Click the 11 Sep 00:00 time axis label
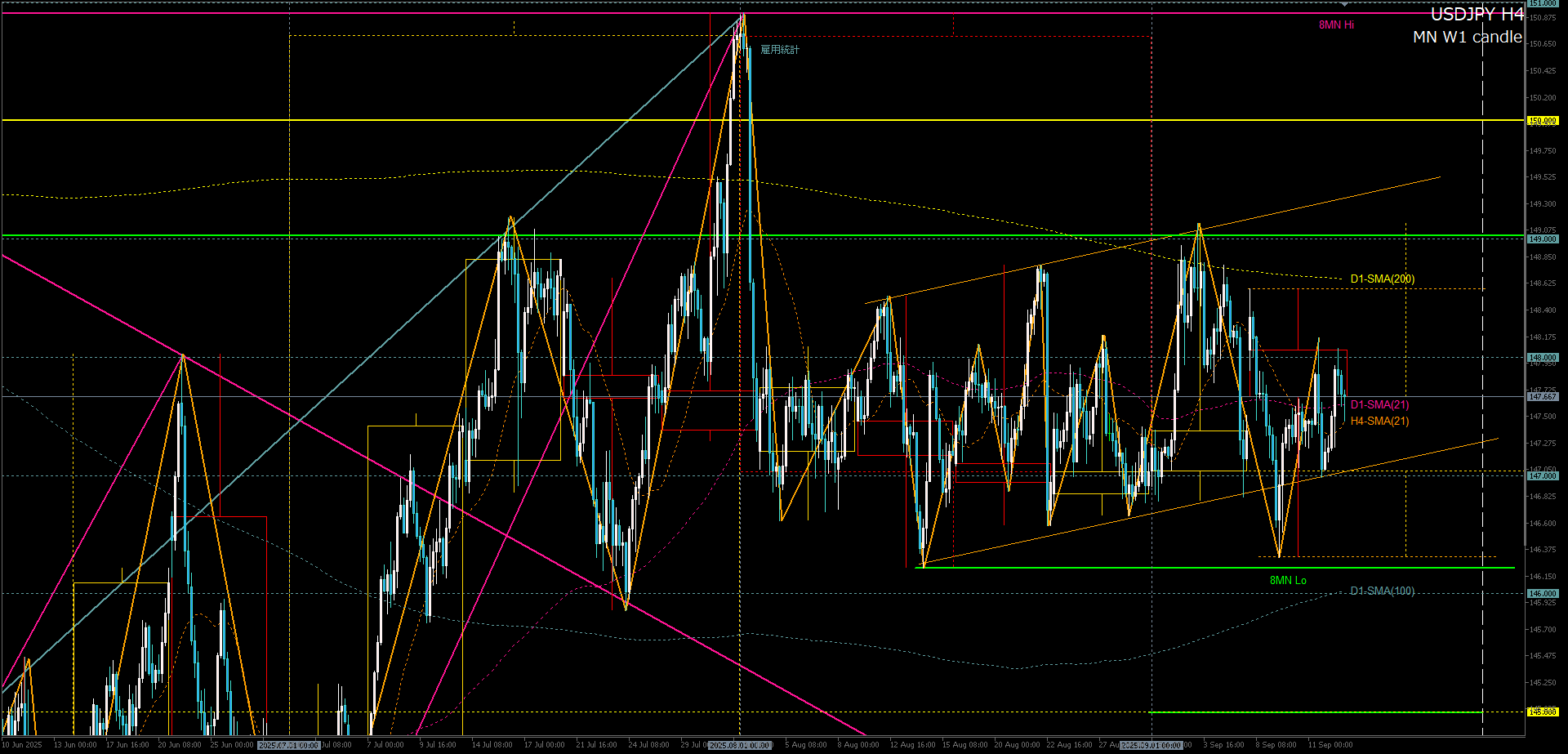This screenshot has width=1568, height=754. coord(1330,745)
